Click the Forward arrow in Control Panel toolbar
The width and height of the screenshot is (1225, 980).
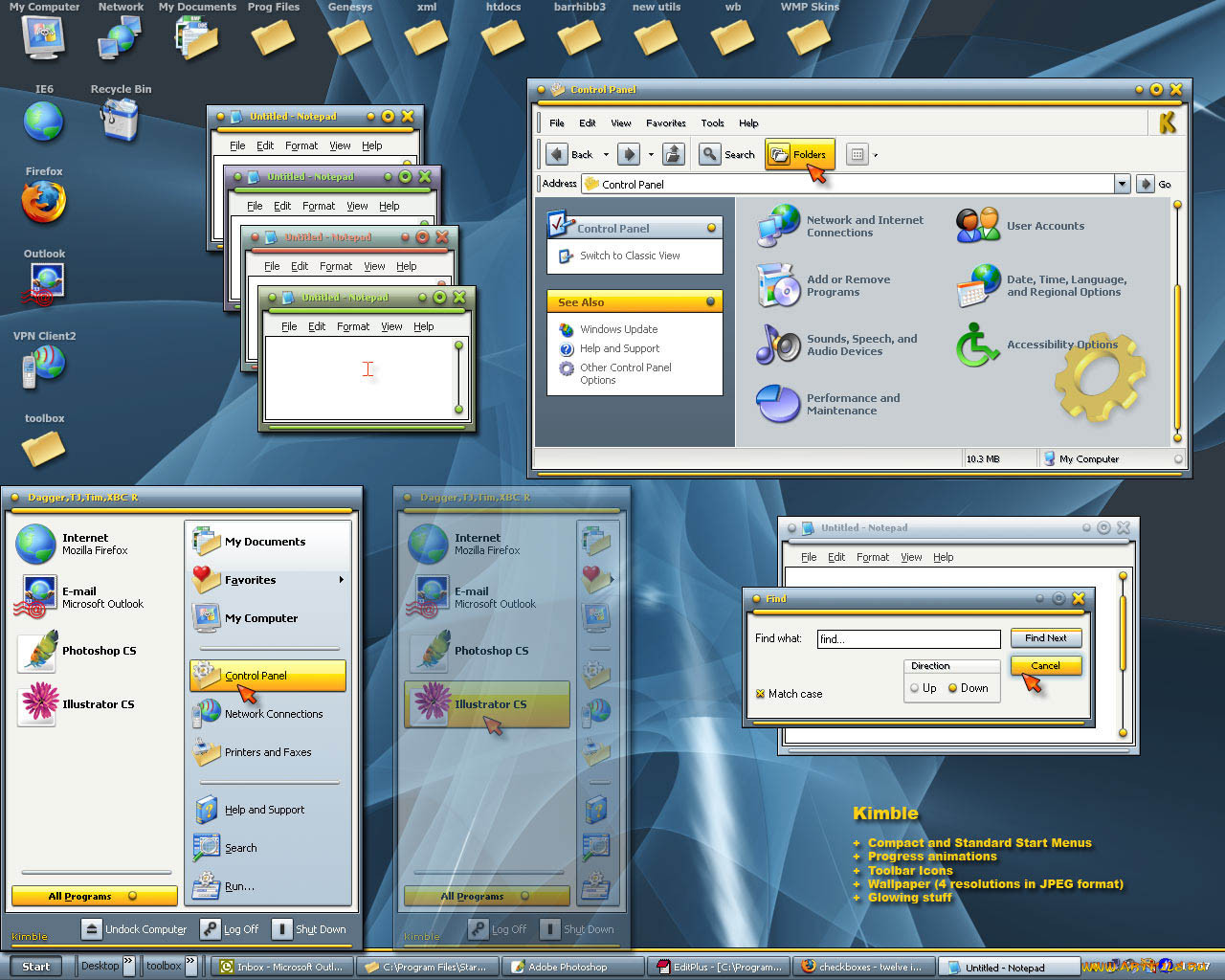(x=628, y=154)
